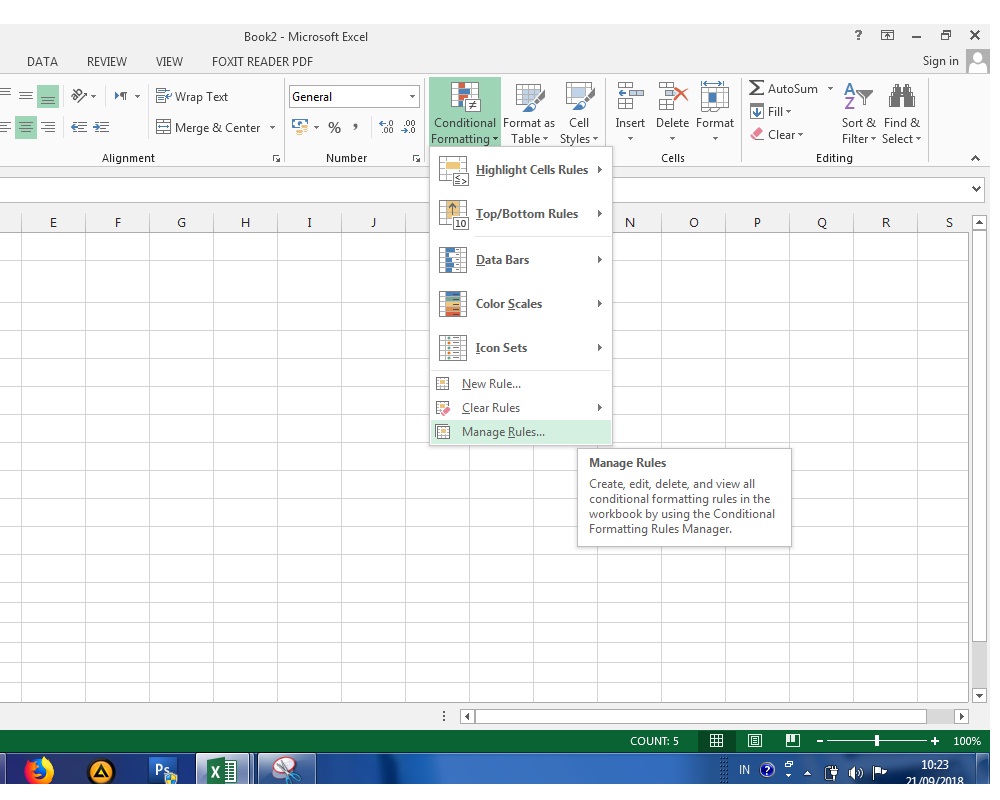Click the Sign in link
Screen dimensions: 1000x800
click(x=940, y=61)
